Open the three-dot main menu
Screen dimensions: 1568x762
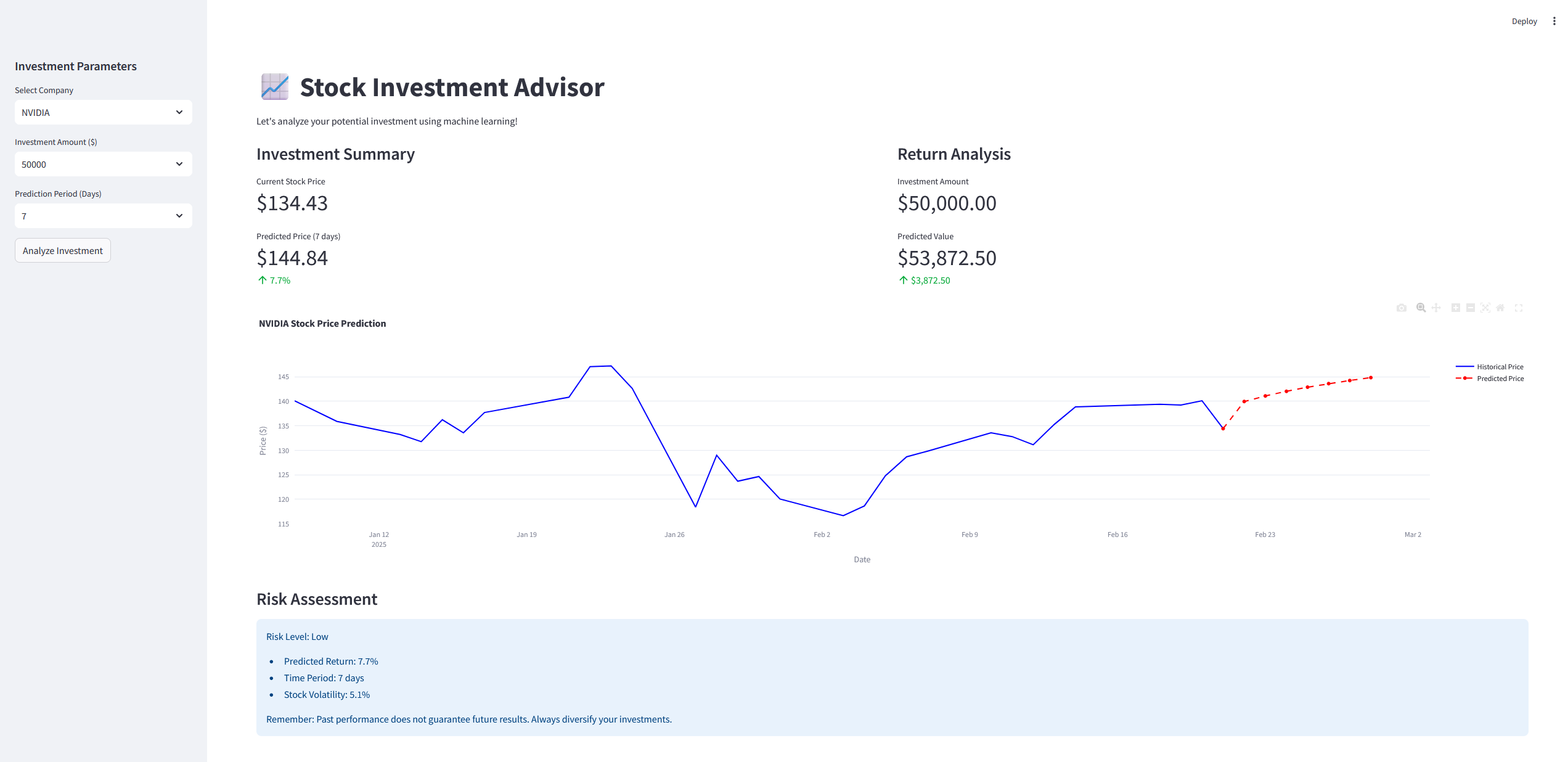tap(1554, 21)
